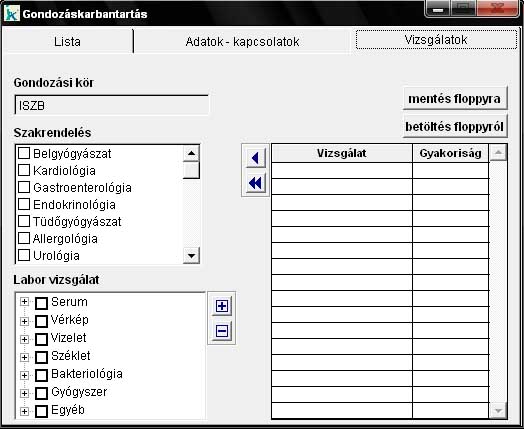Click the Szakrendelés list scrollbar thumb

[x=191, y=170]
